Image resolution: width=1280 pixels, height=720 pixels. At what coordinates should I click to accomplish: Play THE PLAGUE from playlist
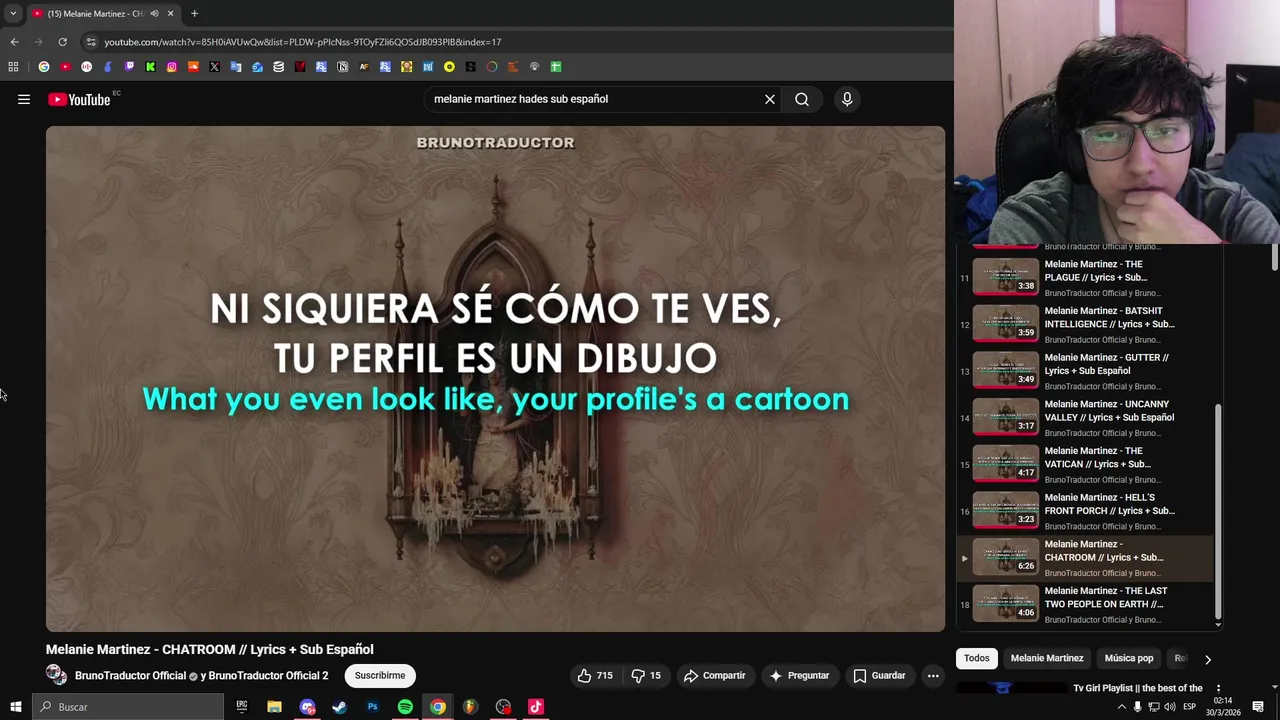pyautogui.click(x=1085, y=278)
